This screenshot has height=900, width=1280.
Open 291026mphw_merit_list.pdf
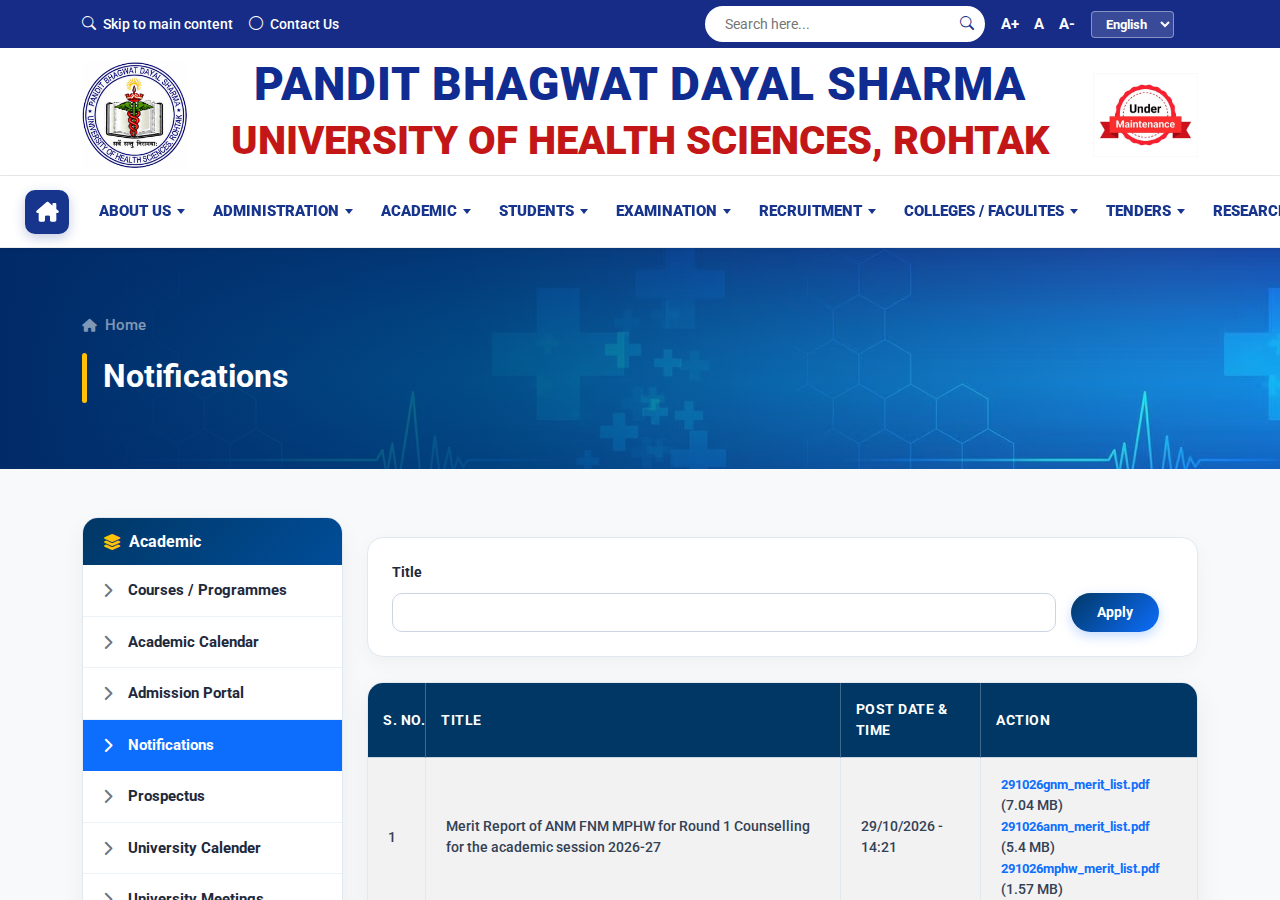pos(1080,869)
